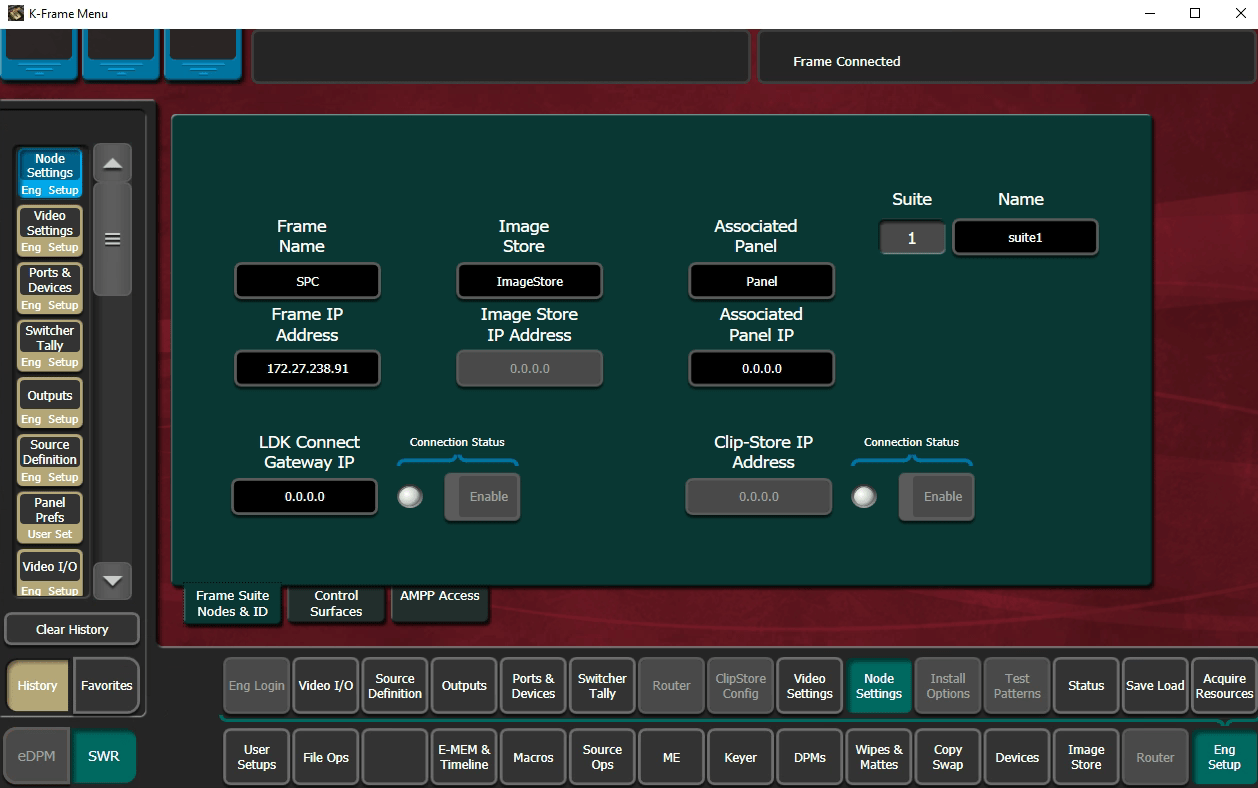Open the Source Ops menu
Screen dimensions: 1258x788
[602, 757]
